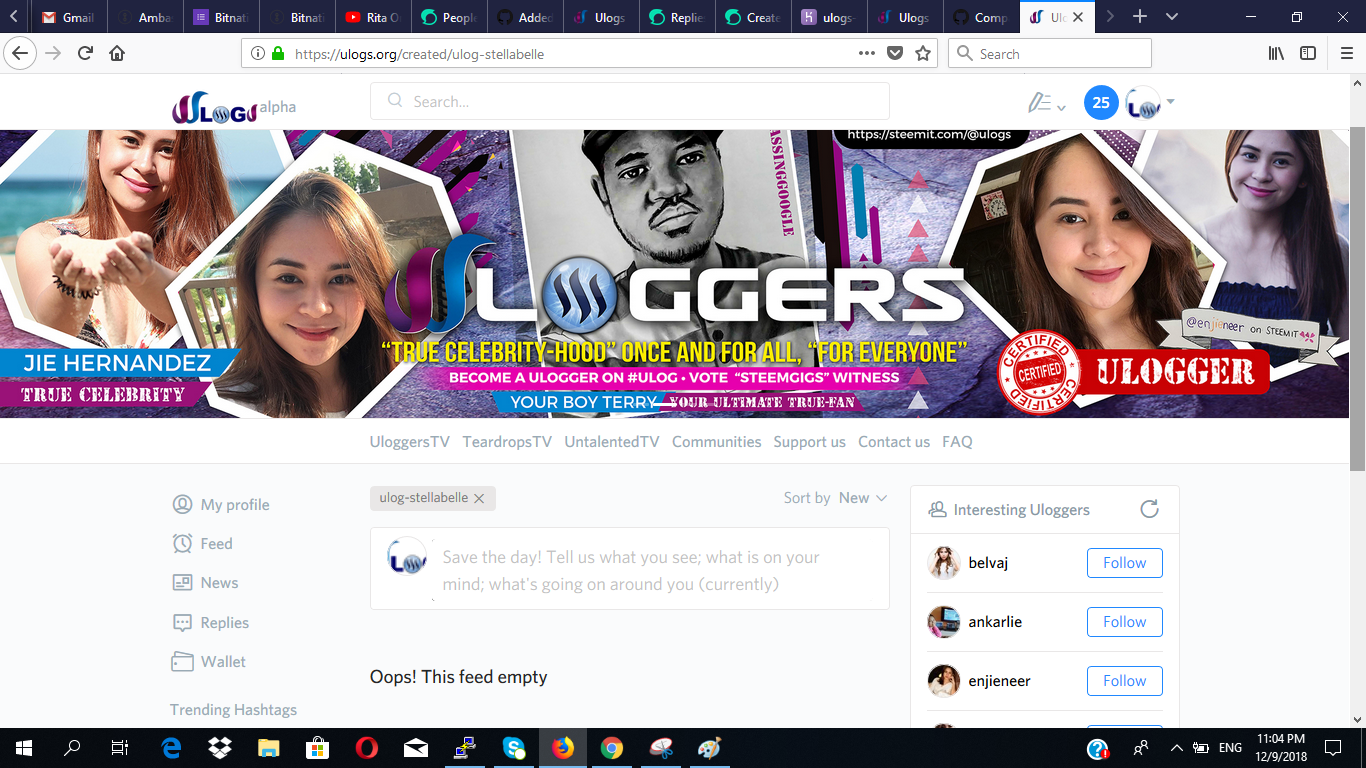
Task: Follow user belvaj
Action: tap(1124, 563)
